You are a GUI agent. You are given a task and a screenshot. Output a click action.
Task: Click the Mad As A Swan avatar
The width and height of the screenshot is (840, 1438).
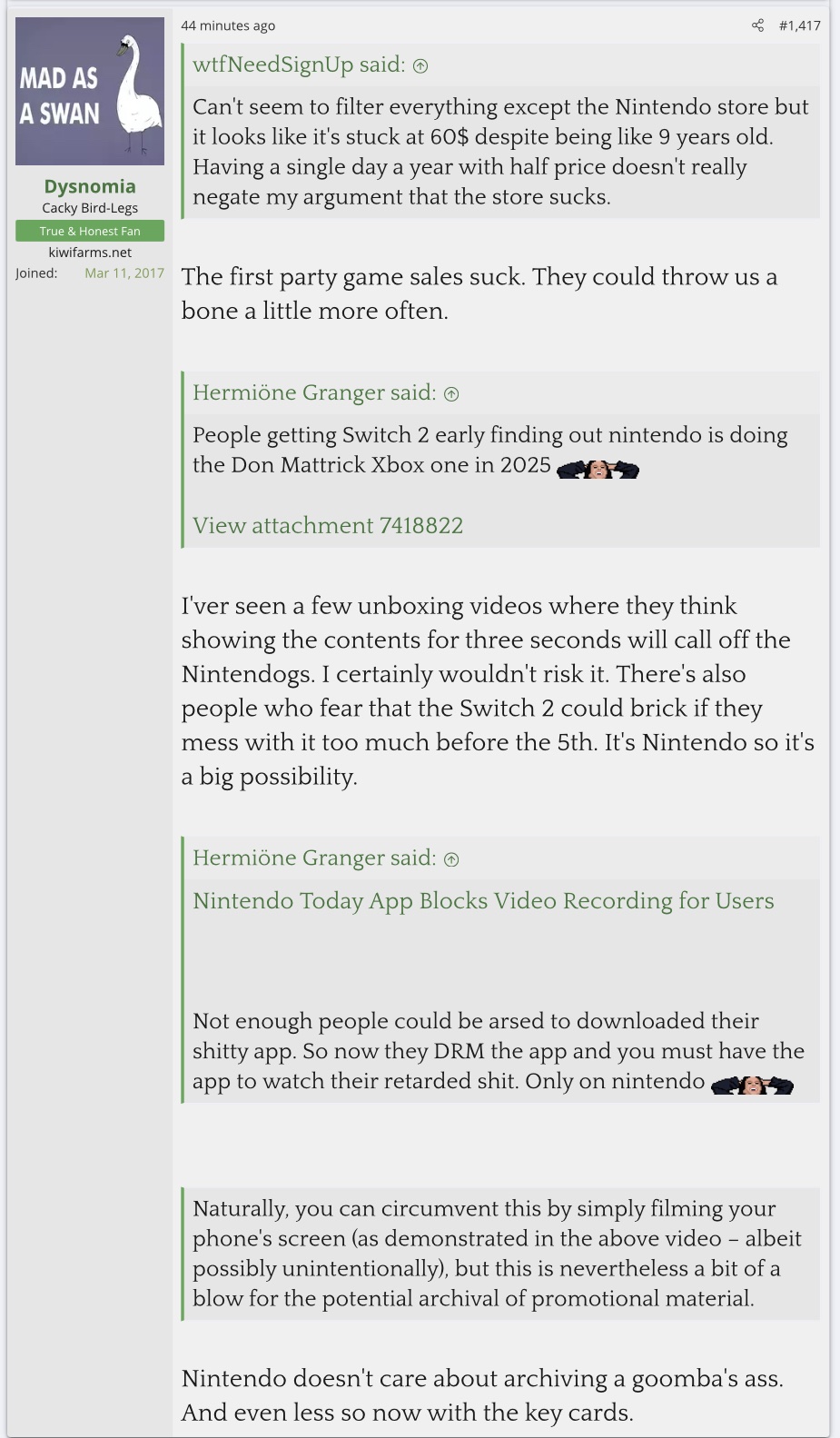[x=90, y=91]
